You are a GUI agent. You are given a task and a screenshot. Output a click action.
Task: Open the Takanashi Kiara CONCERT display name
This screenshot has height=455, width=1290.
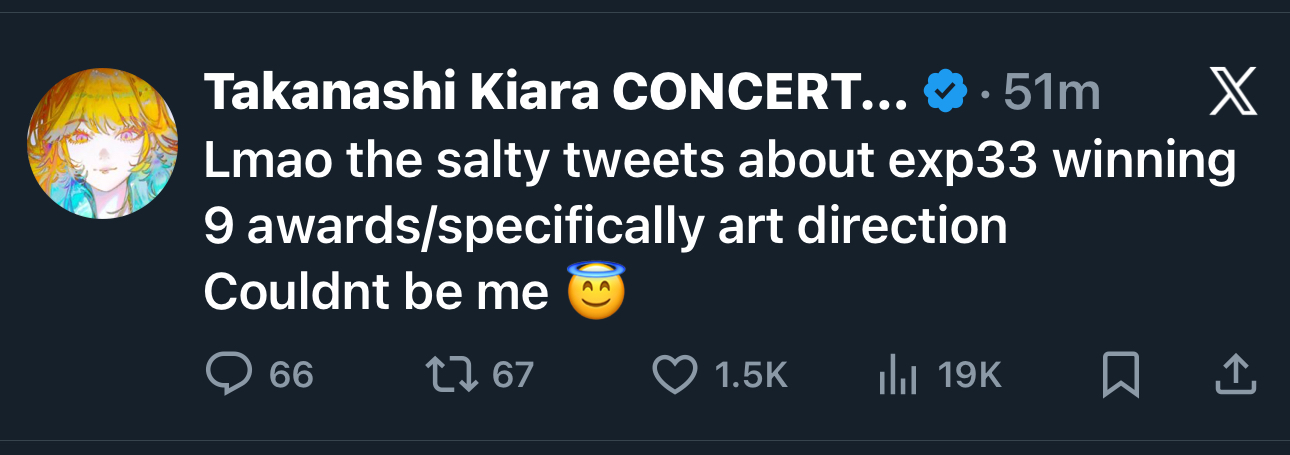pyautogui.click(x=556, y=93)
